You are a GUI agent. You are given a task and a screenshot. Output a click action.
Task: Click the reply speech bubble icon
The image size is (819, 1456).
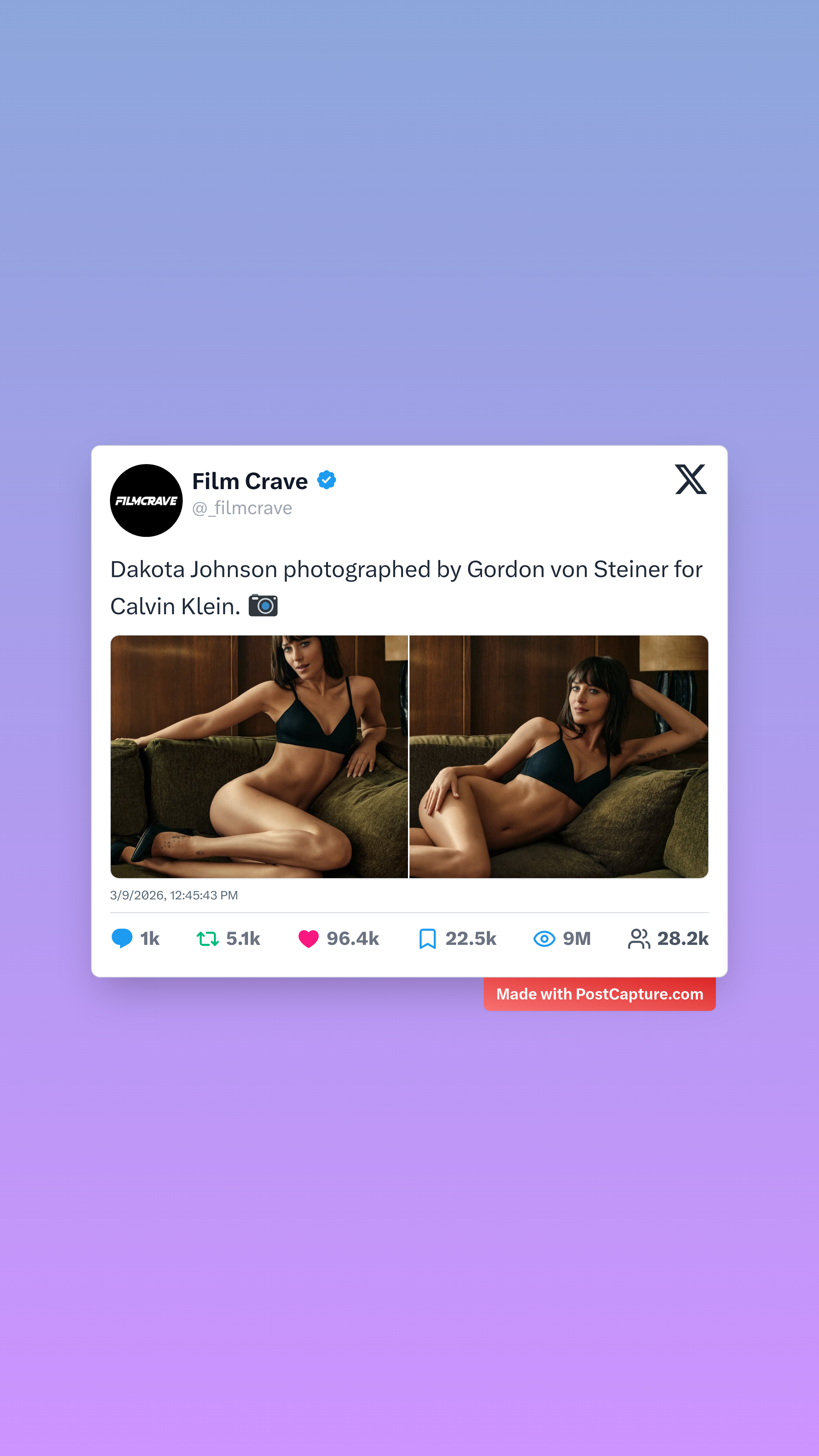tap(122, 938)
